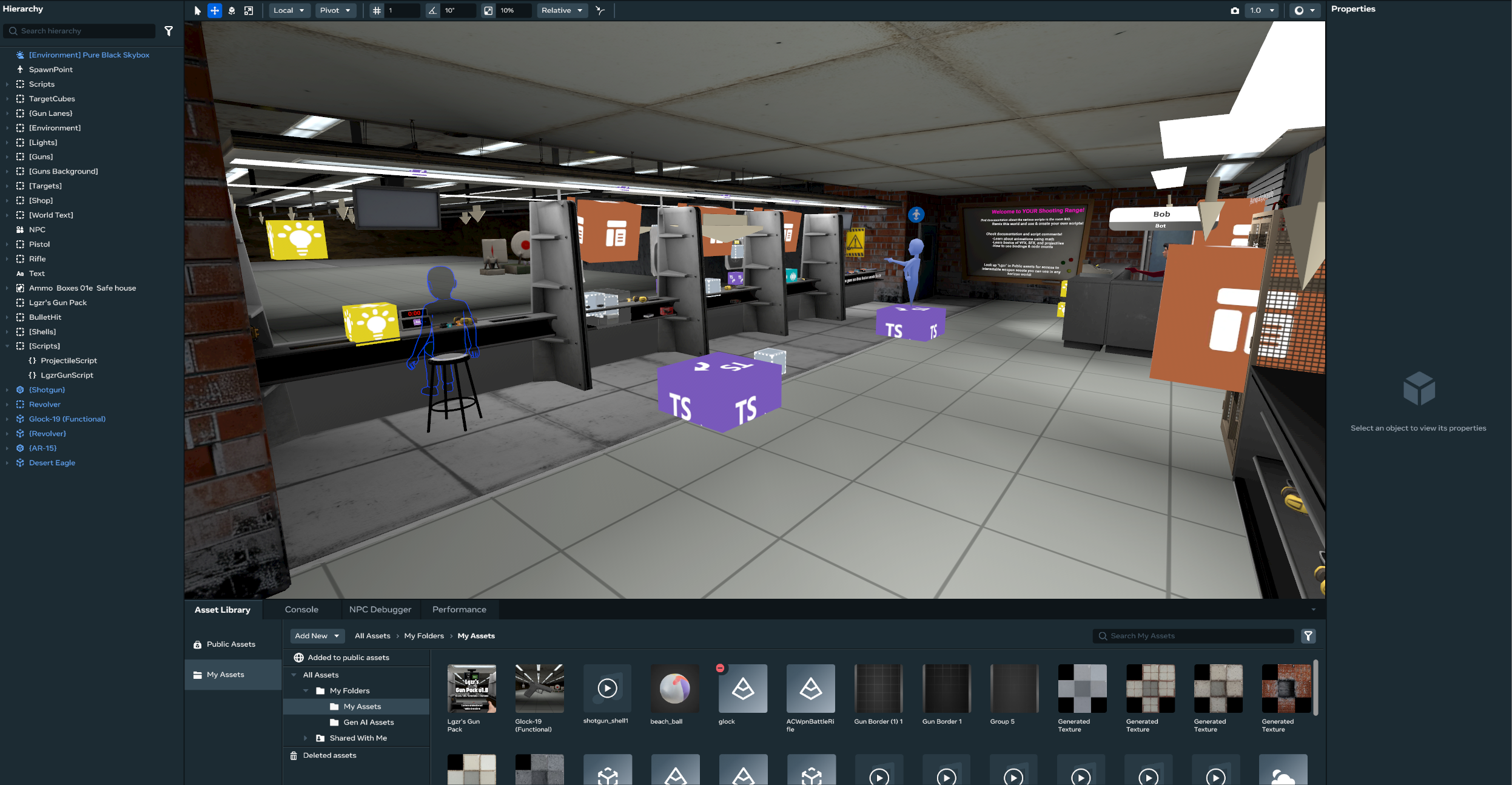
Task: Toggle scale snapping icon
Action: (488, 10)
